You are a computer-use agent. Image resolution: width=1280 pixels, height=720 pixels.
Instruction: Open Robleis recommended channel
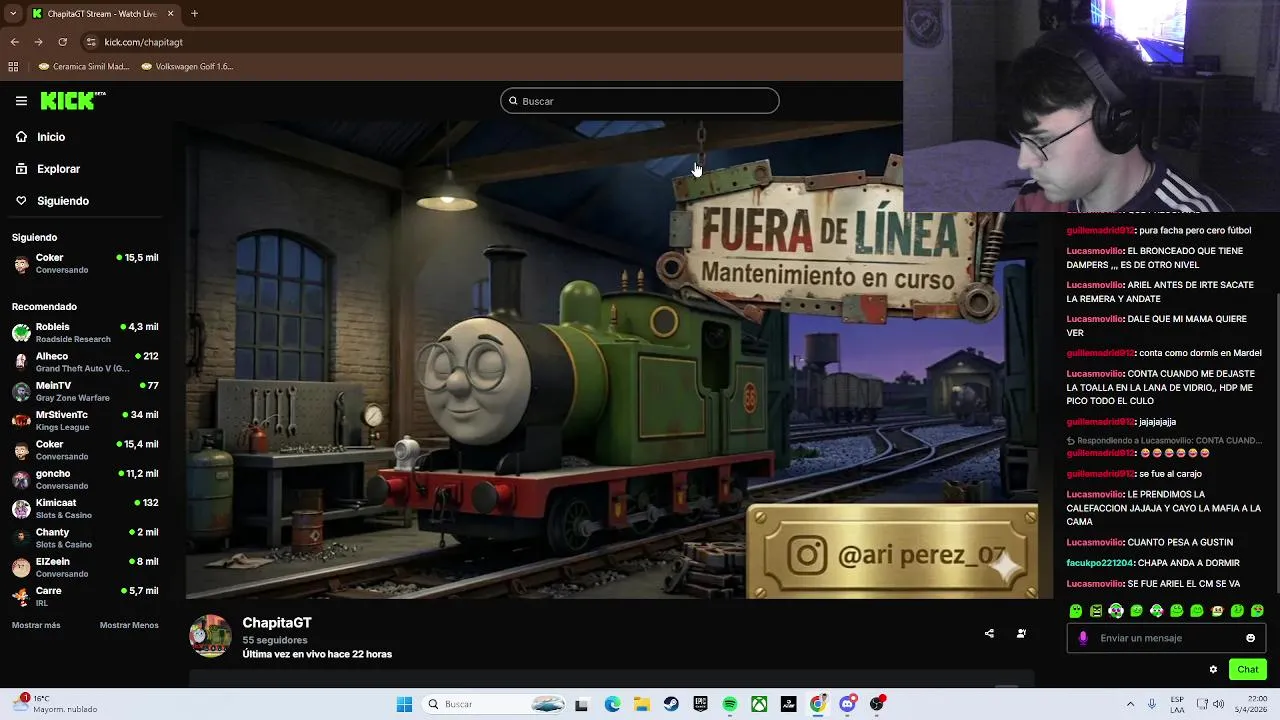click(x=85, y=333)
